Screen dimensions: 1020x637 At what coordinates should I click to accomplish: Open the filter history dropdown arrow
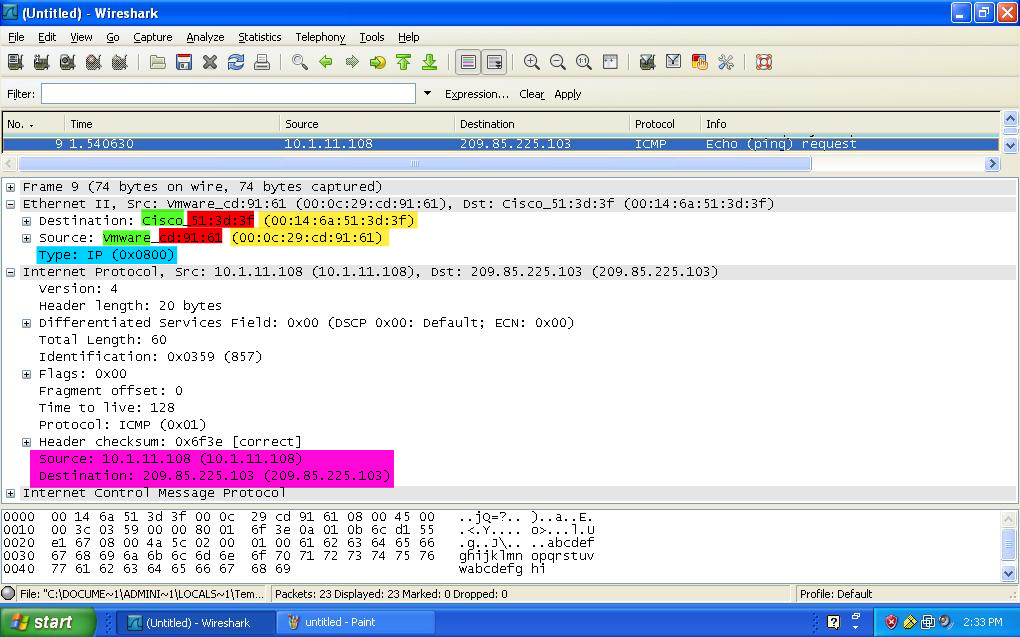pos(427,94)
